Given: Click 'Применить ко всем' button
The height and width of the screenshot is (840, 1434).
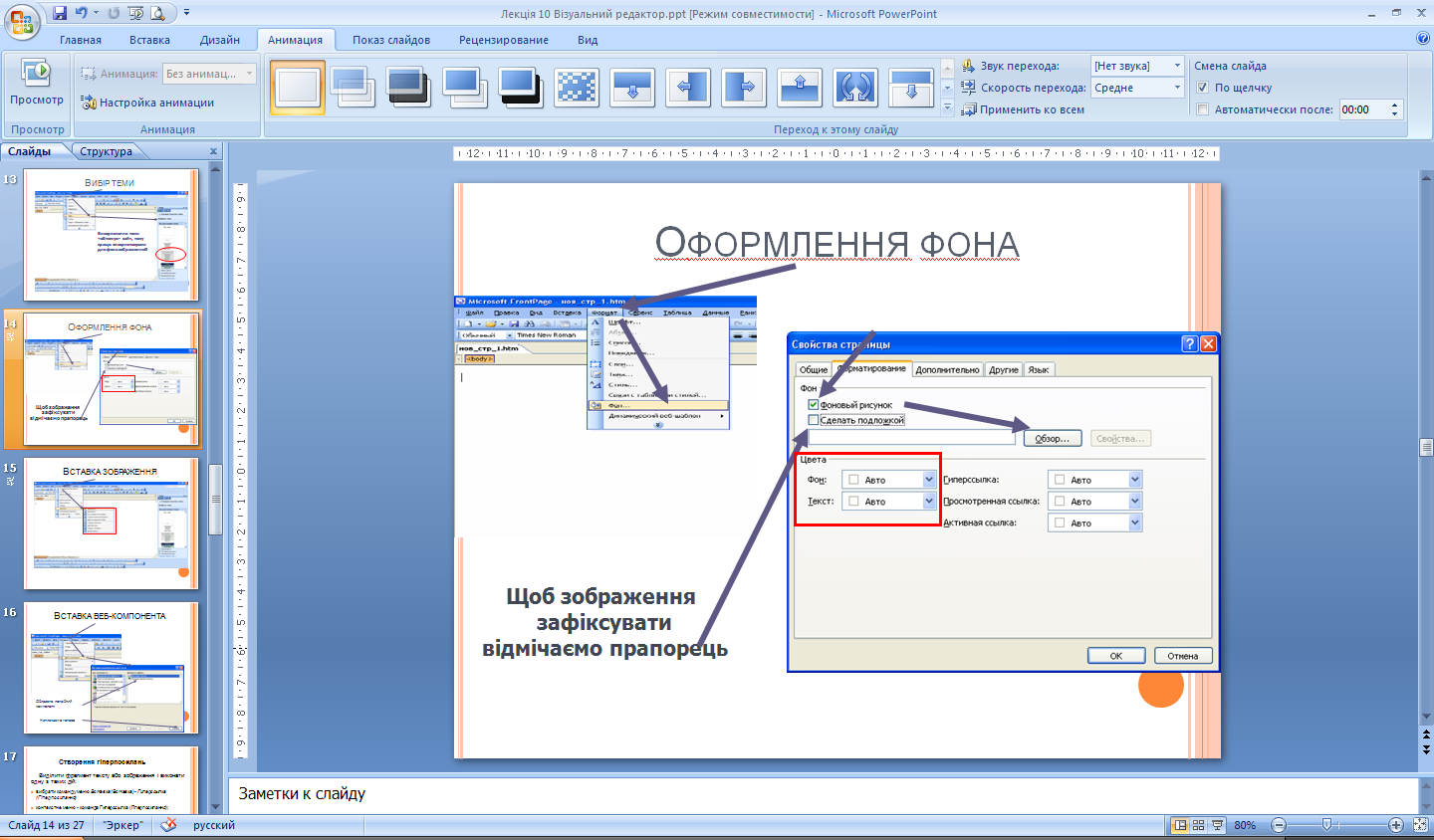Looking at the screenshot, I should 1024,109.
